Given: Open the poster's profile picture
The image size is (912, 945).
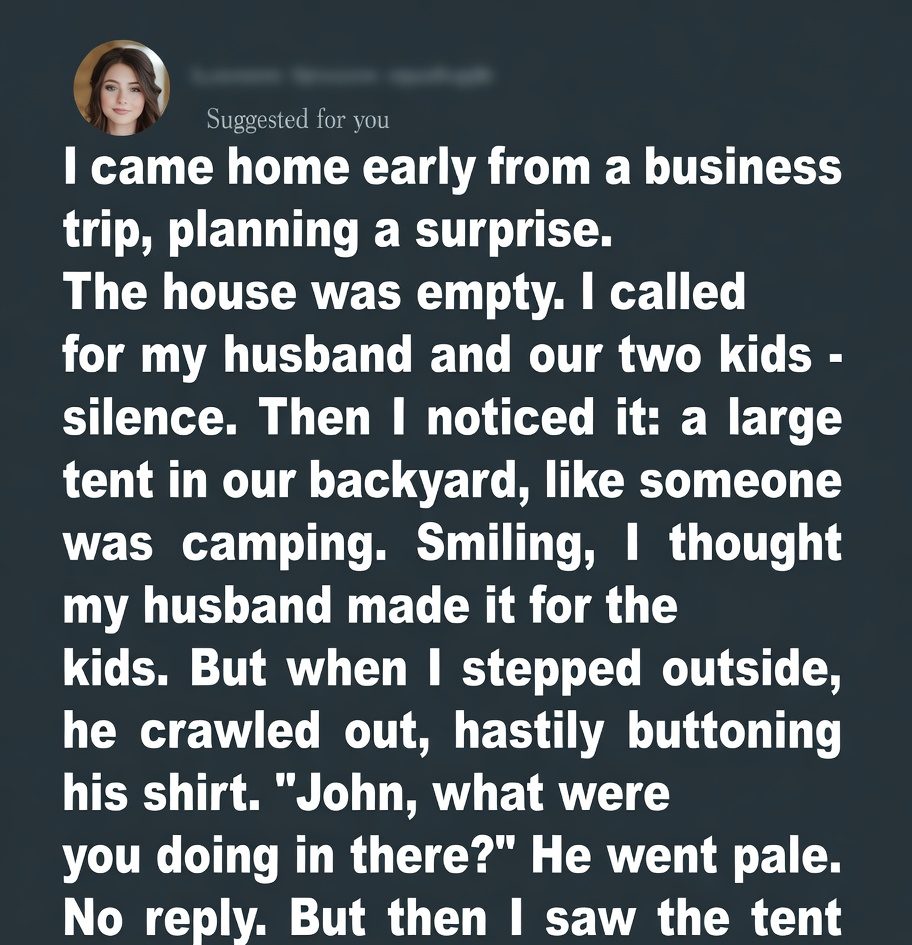Looking at the screenshot, I should tap(121, 87).
